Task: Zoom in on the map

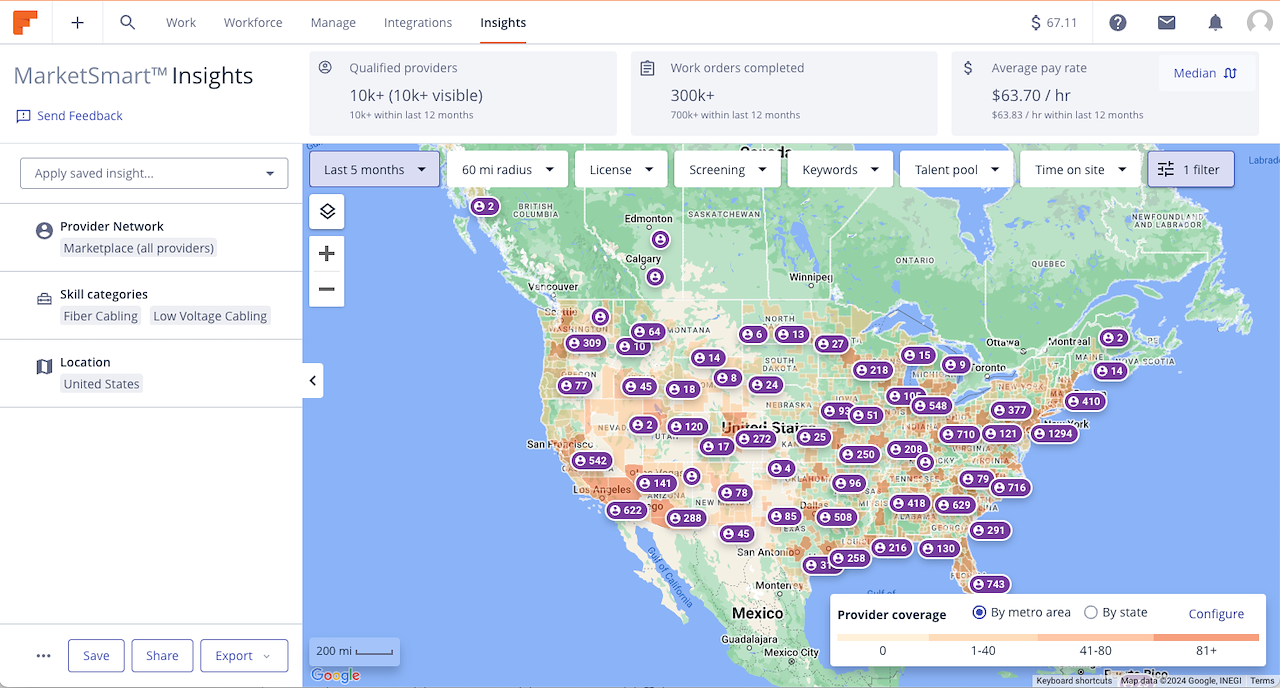Action: coord(327,254)
